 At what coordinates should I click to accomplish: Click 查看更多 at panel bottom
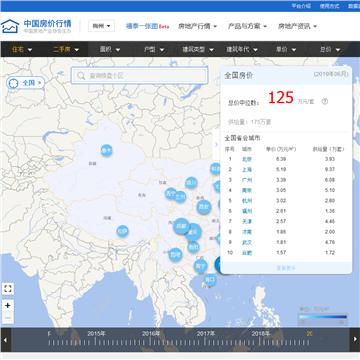pyautogui.click(x=286, y=268)
